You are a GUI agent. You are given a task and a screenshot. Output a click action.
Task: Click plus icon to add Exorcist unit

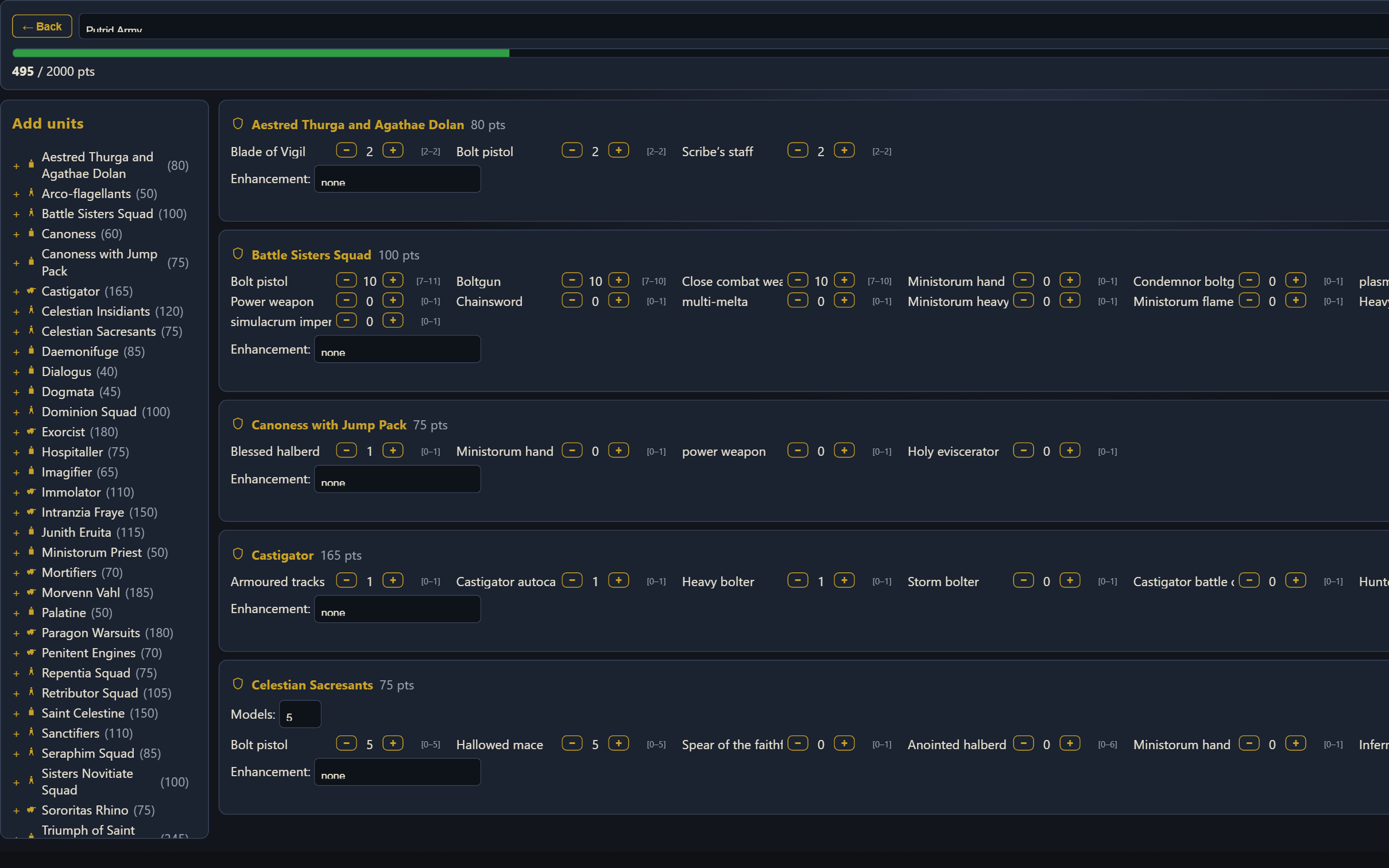[16, 432]
